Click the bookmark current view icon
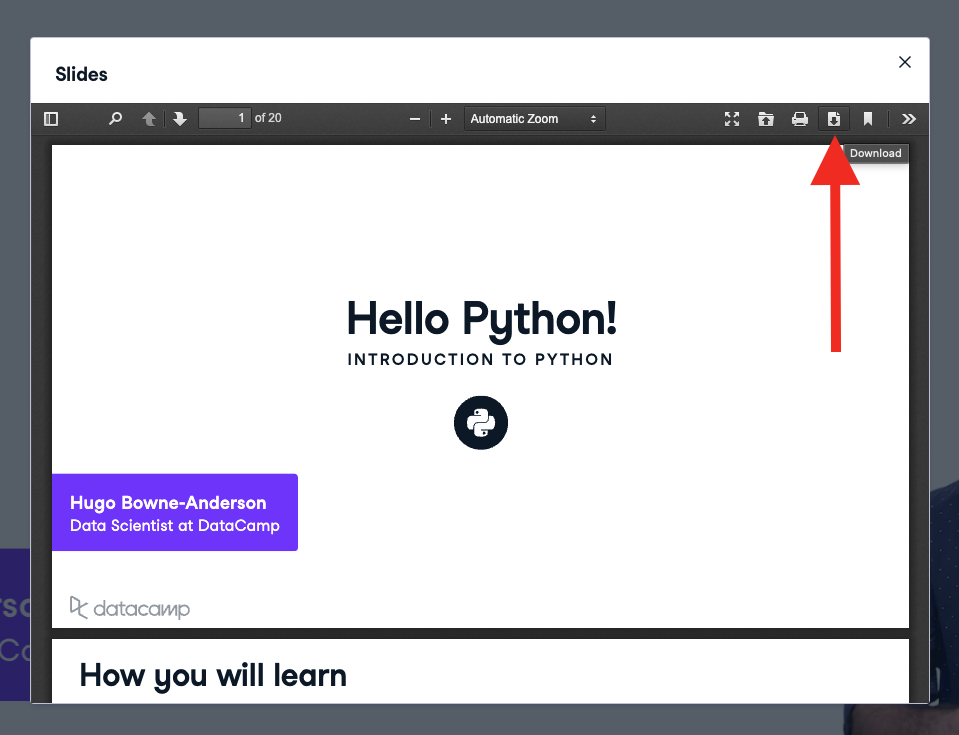Screen dimensions: 959x735 [868, 119]
